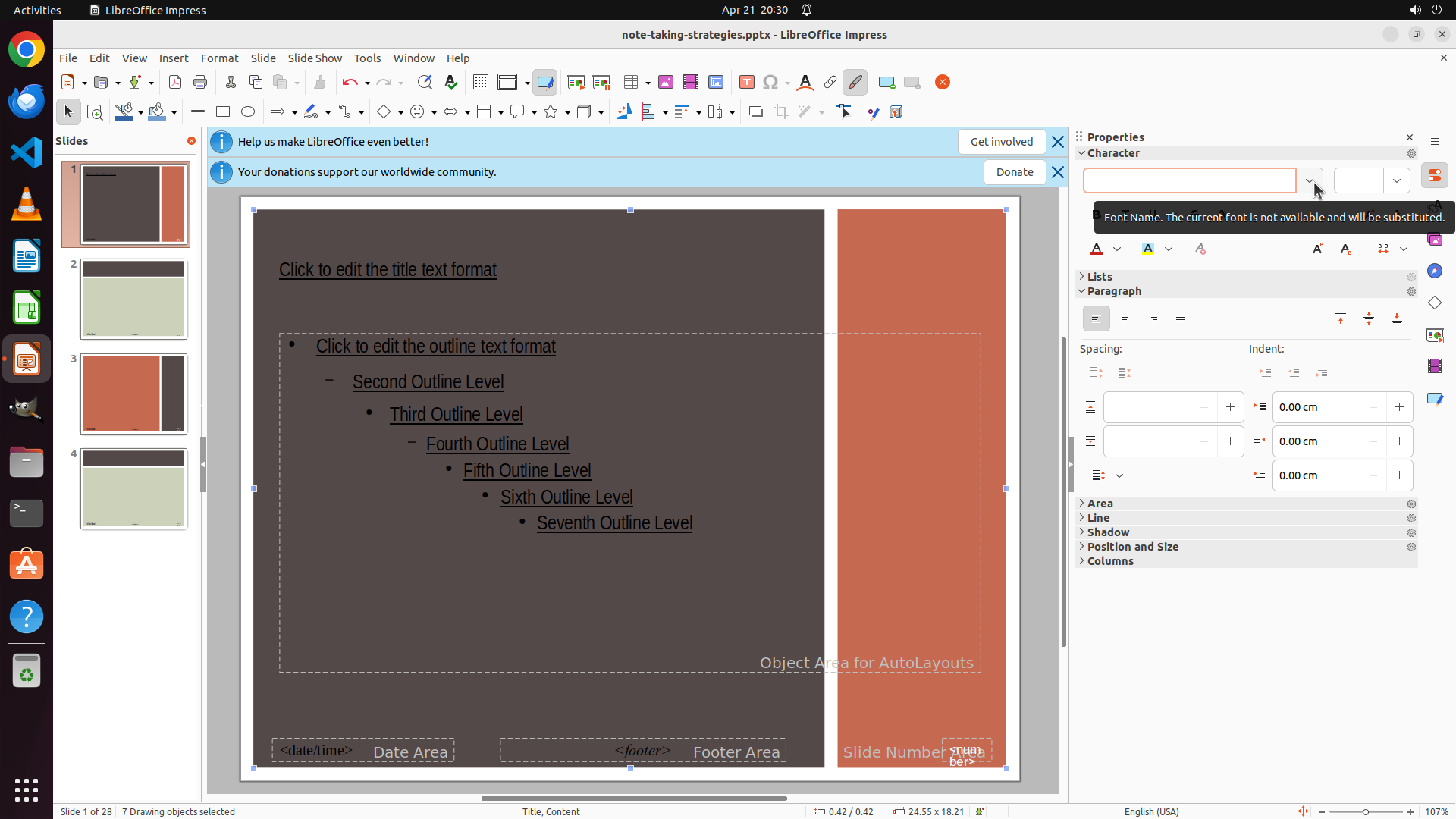The image size is (1456, 819).
Task: Click the Insert Special Character icon
Action: 770,83
